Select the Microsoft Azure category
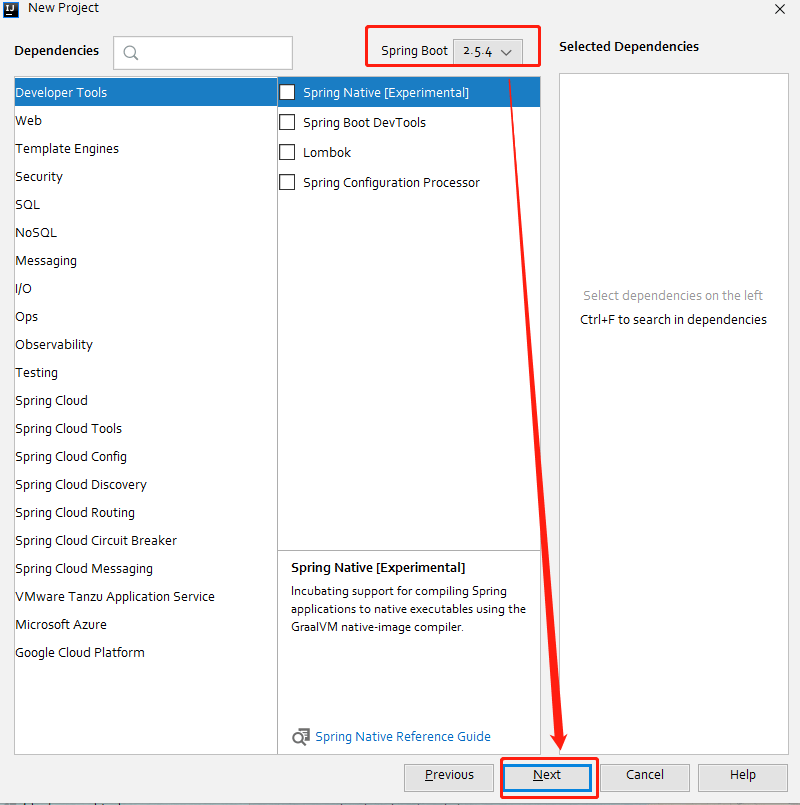Viewport: 800px width, 805px height. click(x=146, y=625)
